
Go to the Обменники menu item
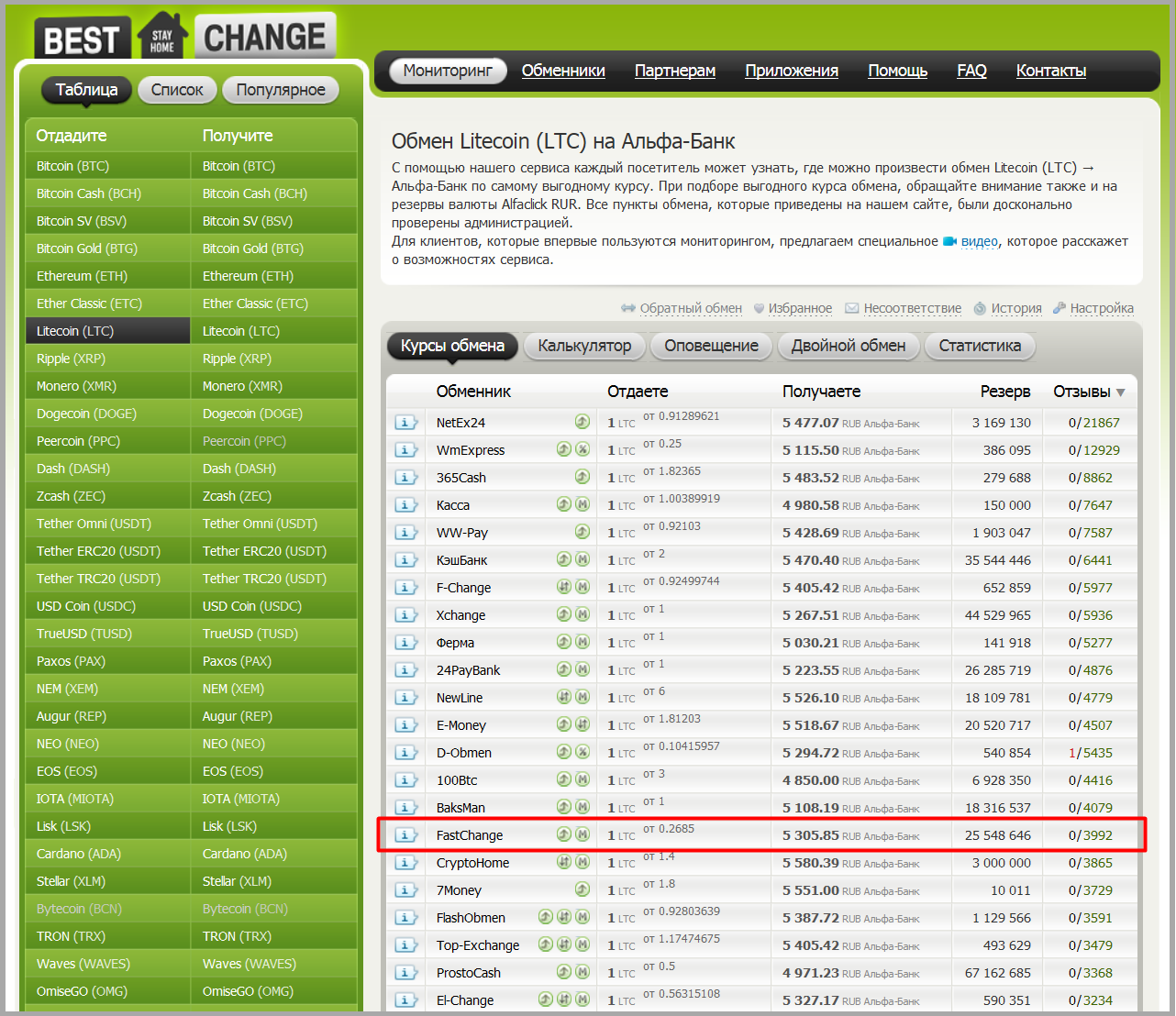coord(563,71)
